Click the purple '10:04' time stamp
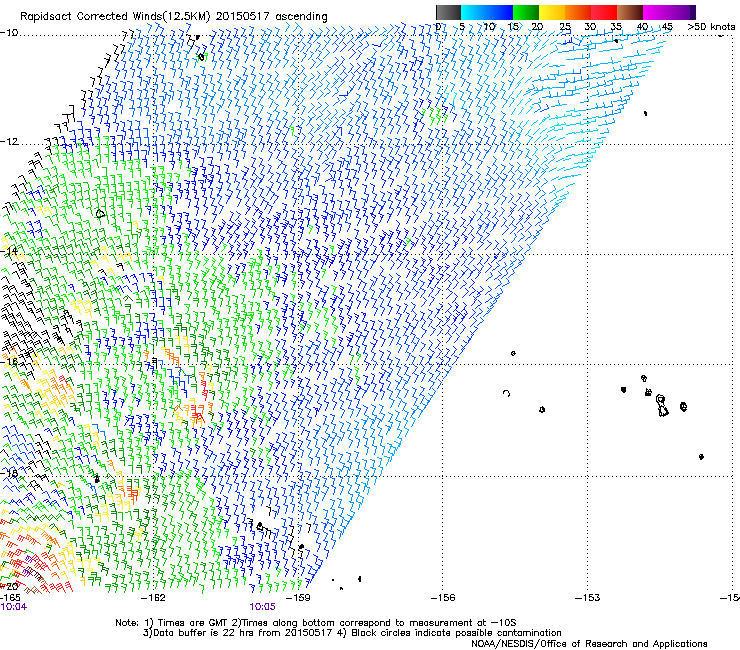The image size is (740, 650). 14,607
